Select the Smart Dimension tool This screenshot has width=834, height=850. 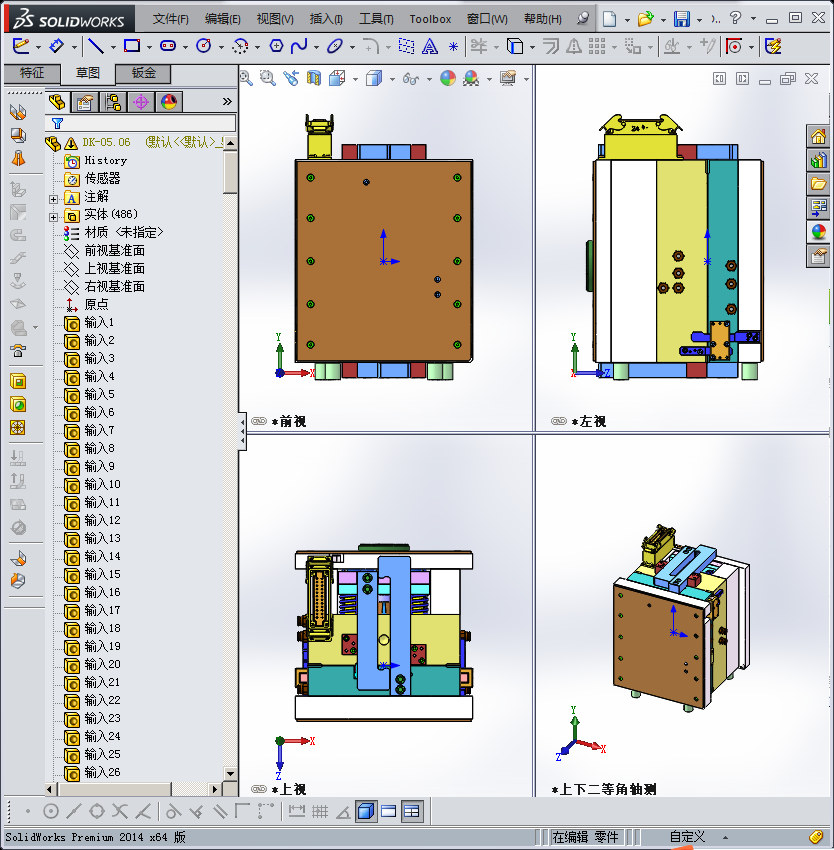56,47
